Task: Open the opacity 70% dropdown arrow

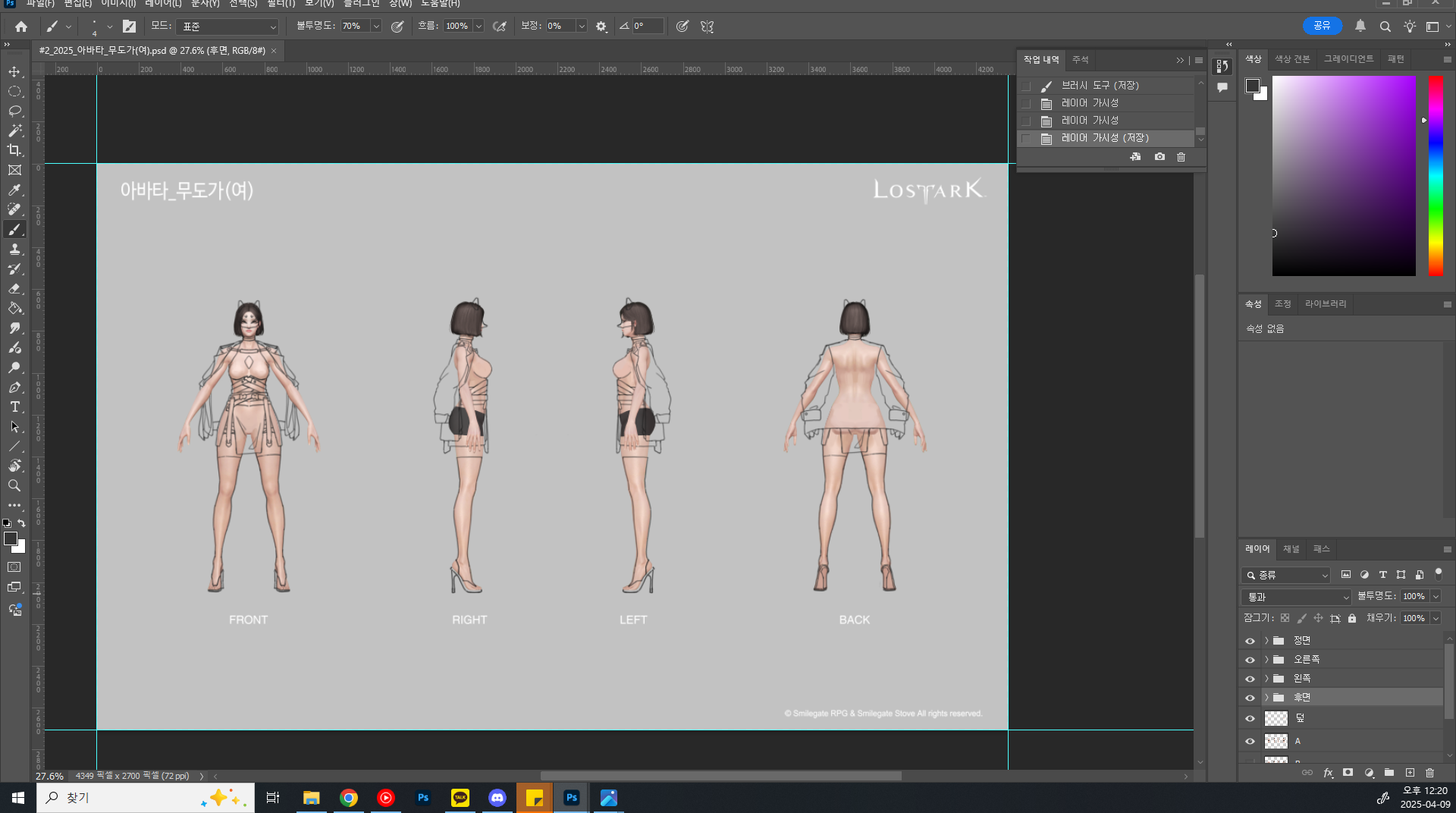Action: pos(376,27)
